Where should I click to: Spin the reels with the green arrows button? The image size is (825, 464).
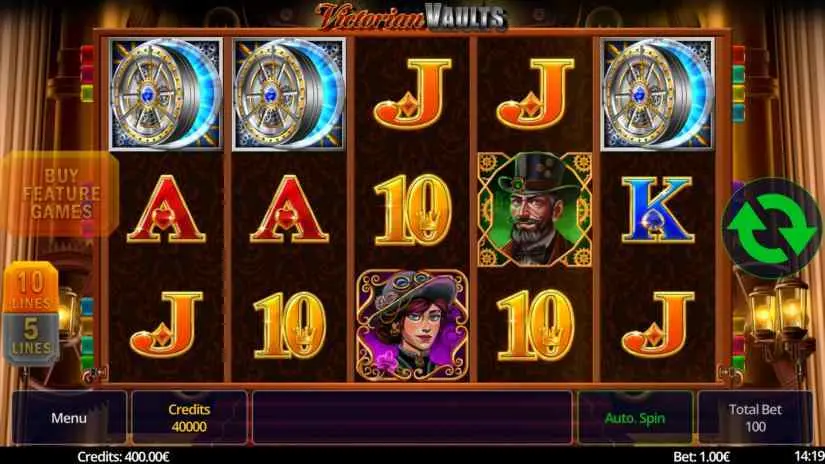point(771,228)
